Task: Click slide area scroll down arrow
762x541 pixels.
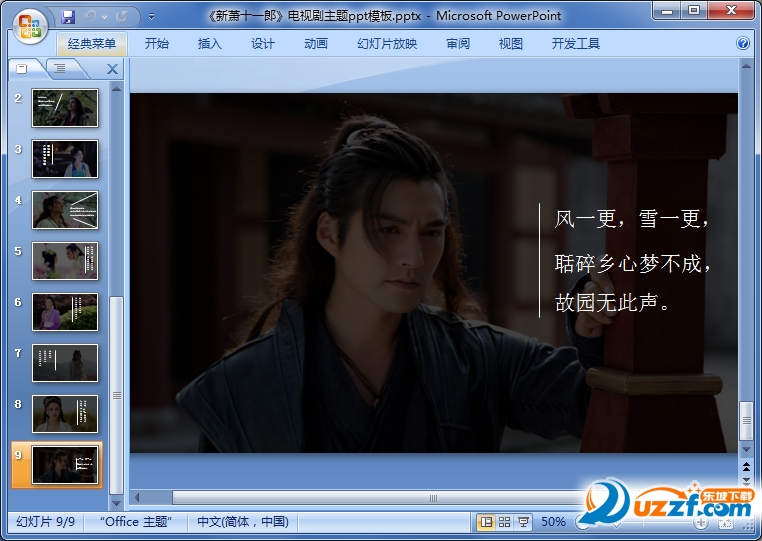Action: pyautogui.click(x=746, y=450)
